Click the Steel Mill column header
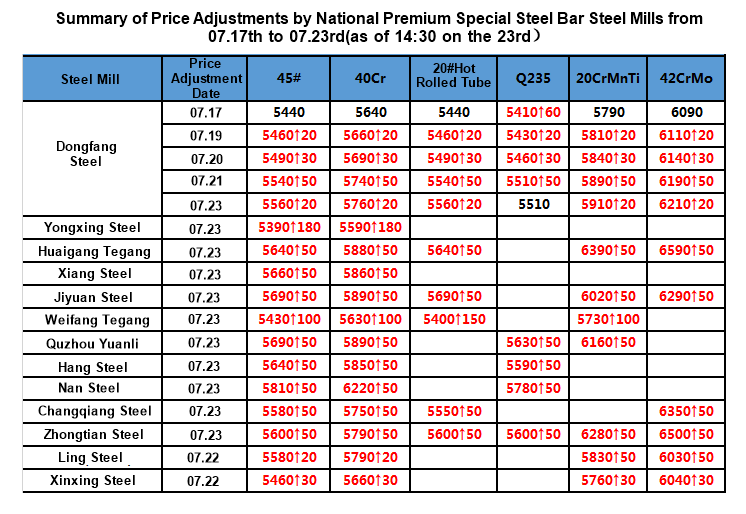746x514 pixels. click(92, 80)
